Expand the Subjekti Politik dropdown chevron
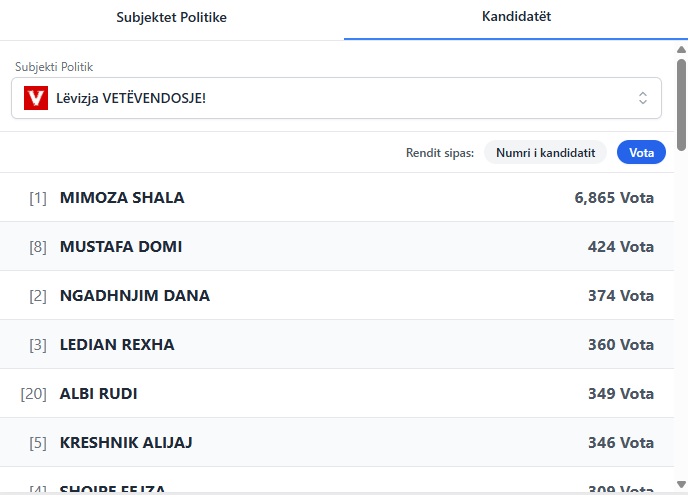The width and height of the screenshot is (688, 495). pyautogui.click(x=643, y=98)
